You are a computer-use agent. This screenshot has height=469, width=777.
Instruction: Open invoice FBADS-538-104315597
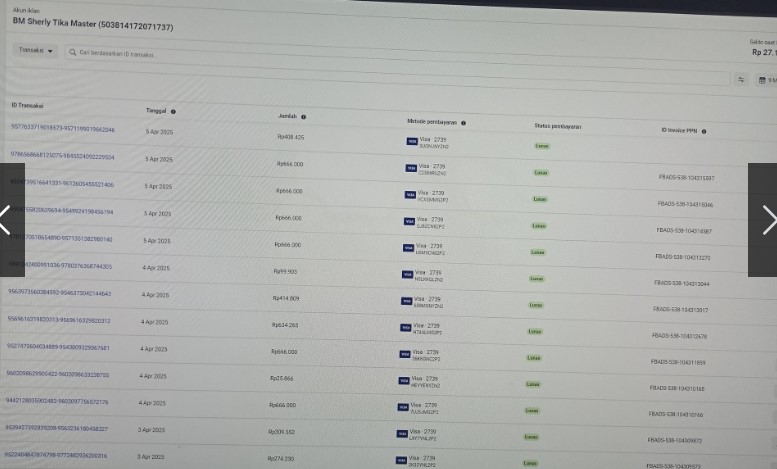click(x=686, y=177)
